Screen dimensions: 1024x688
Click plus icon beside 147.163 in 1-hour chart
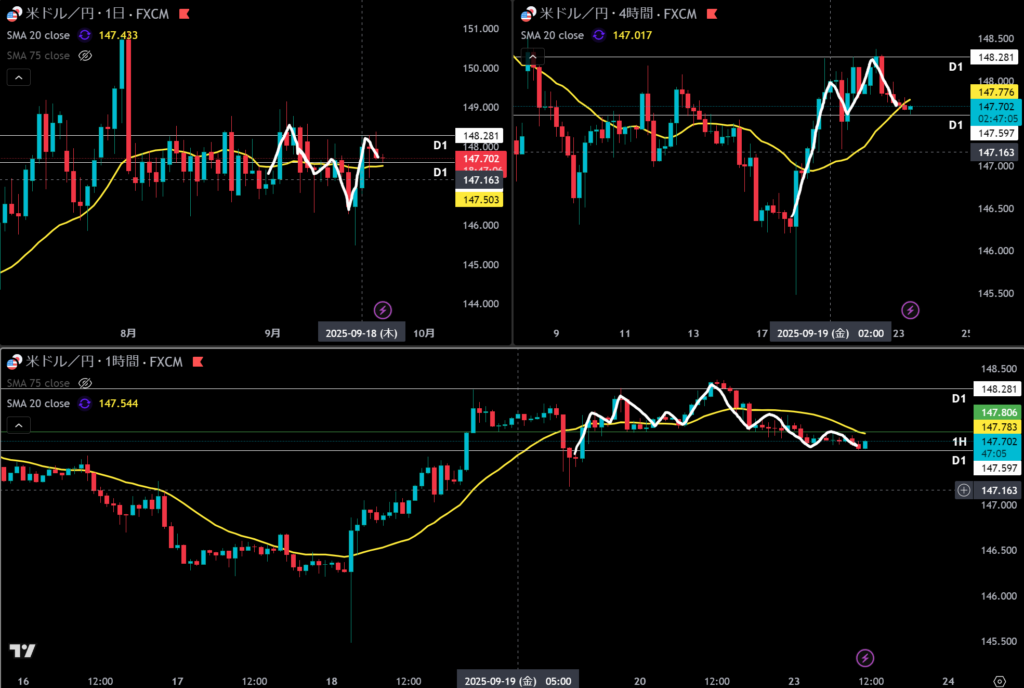[x=963, y=490]
